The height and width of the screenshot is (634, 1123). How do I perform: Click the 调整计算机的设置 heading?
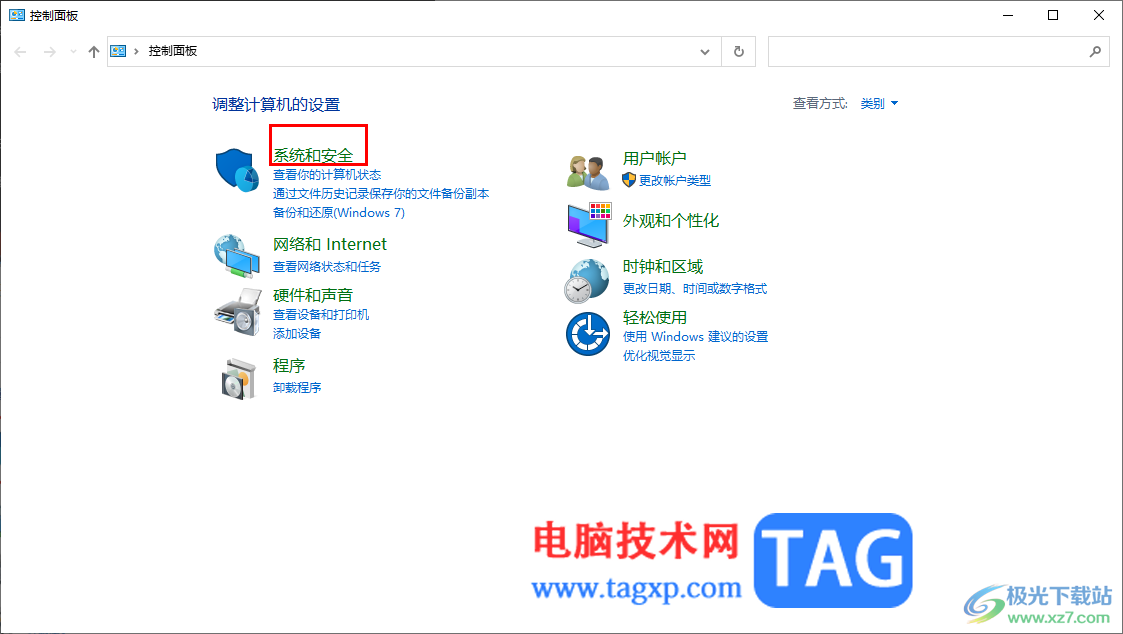276,105
